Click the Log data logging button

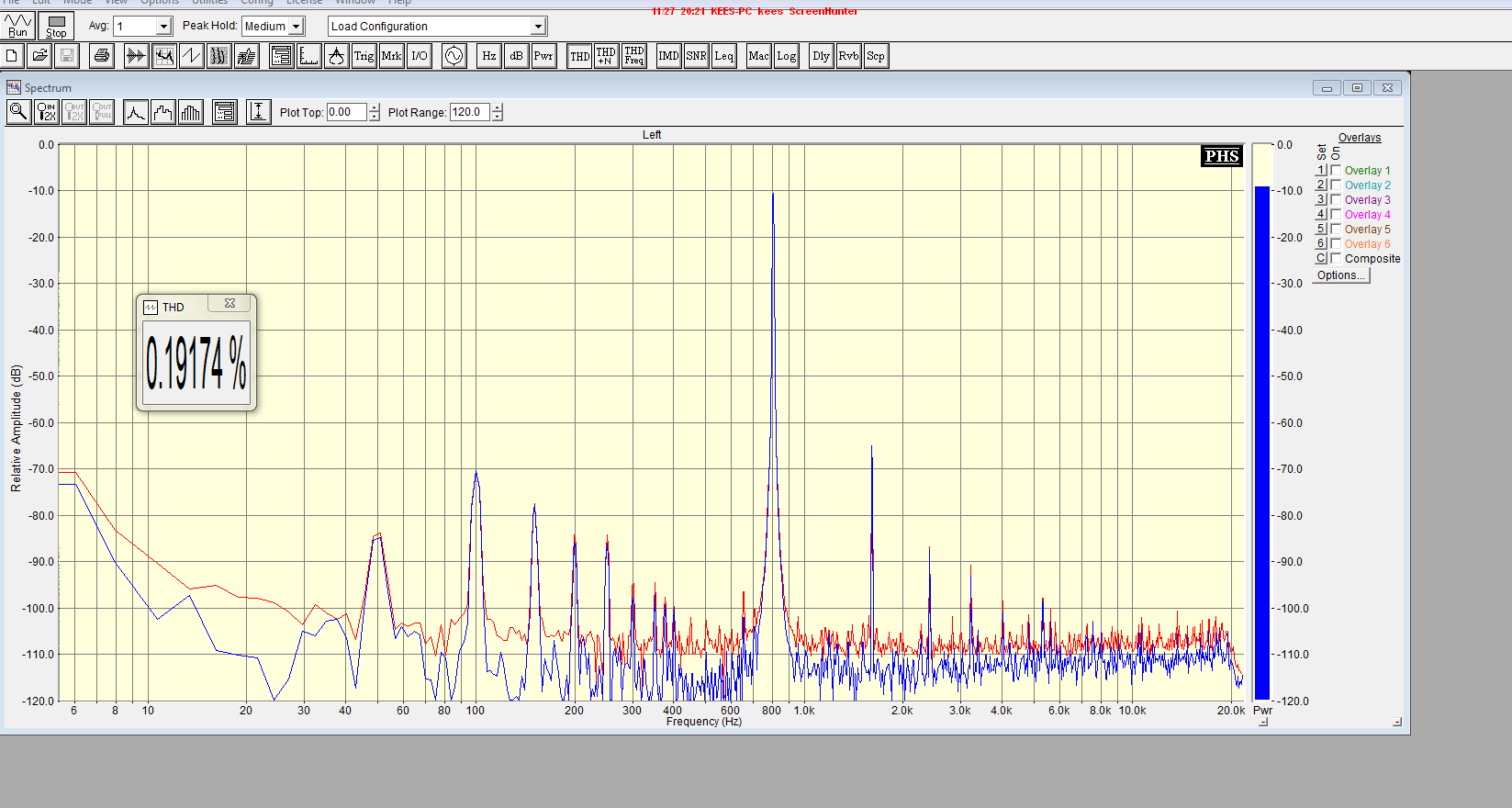tap(787, 56)
